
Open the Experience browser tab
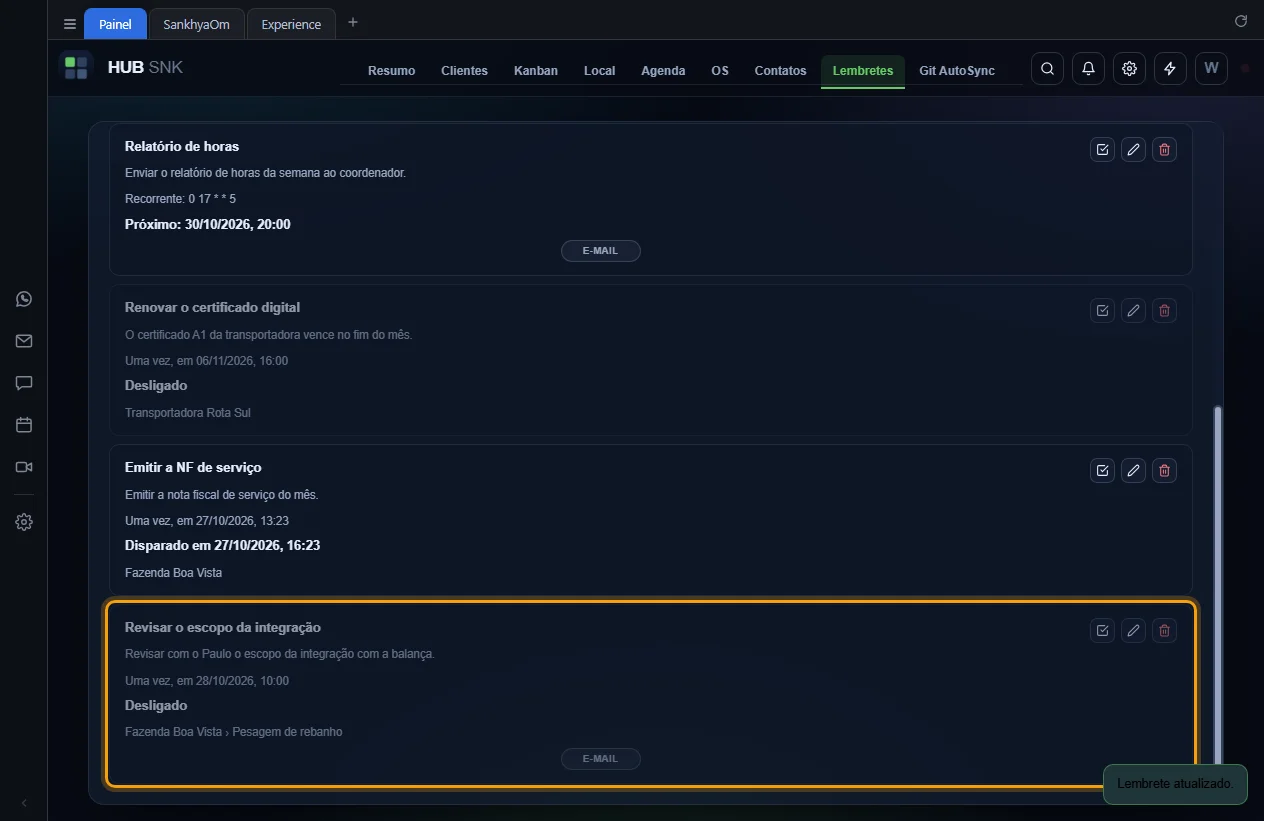point(291,24)
